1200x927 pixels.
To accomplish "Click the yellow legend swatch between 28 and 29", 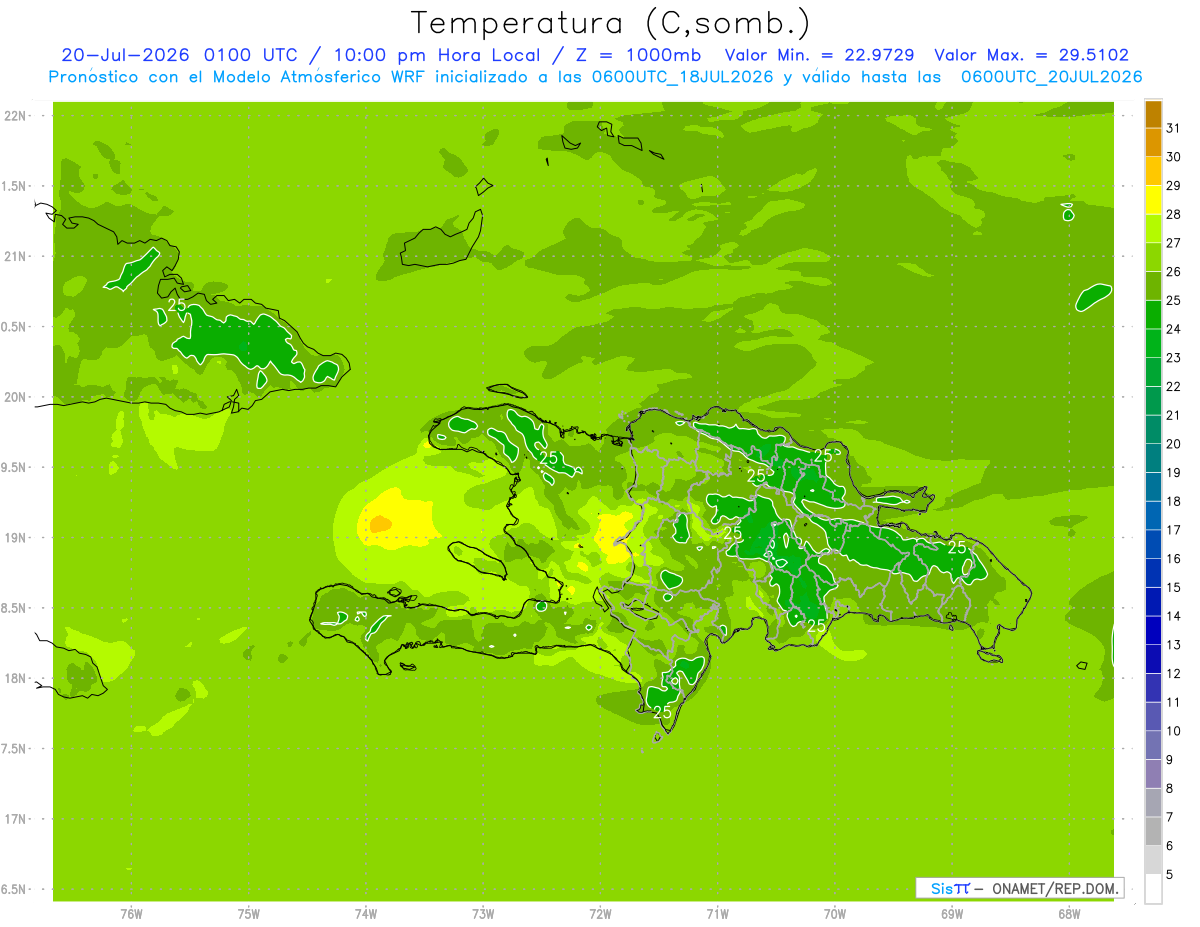I will [1153, 200].
